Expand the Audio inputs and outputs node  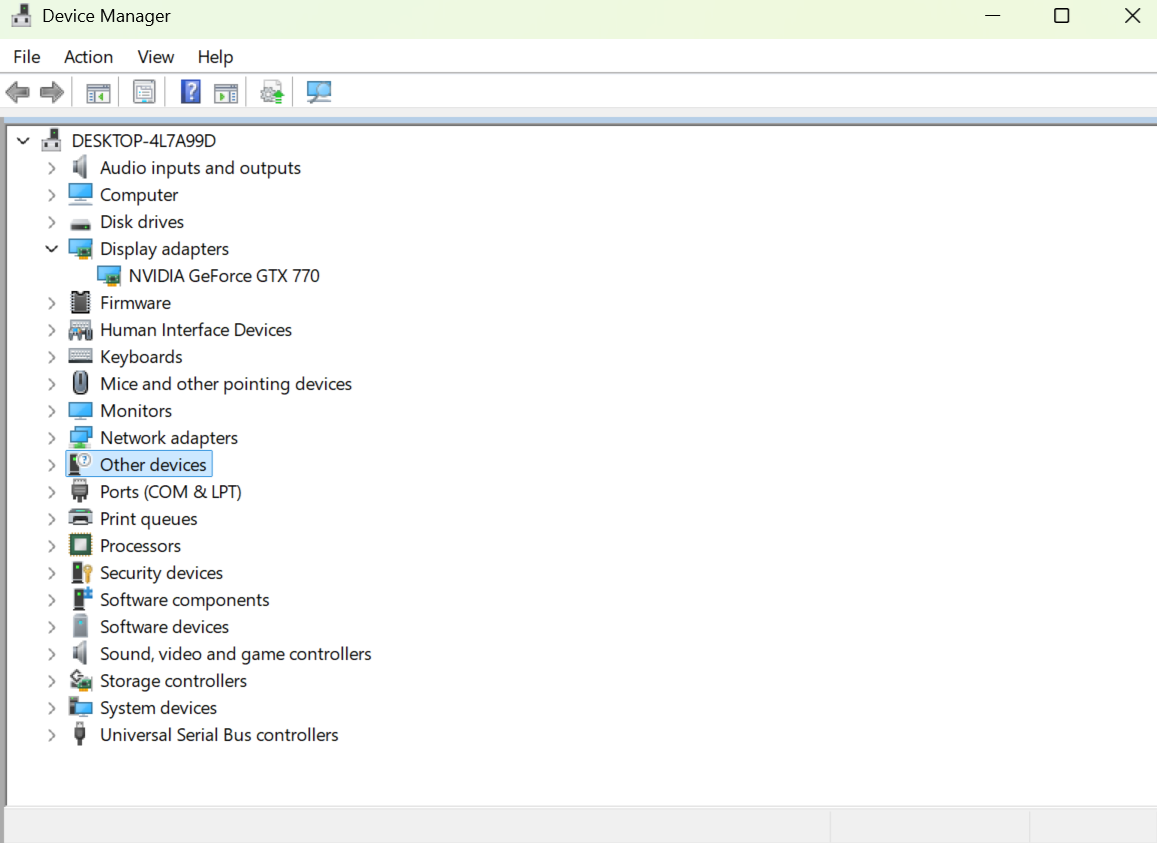point(52,168)
